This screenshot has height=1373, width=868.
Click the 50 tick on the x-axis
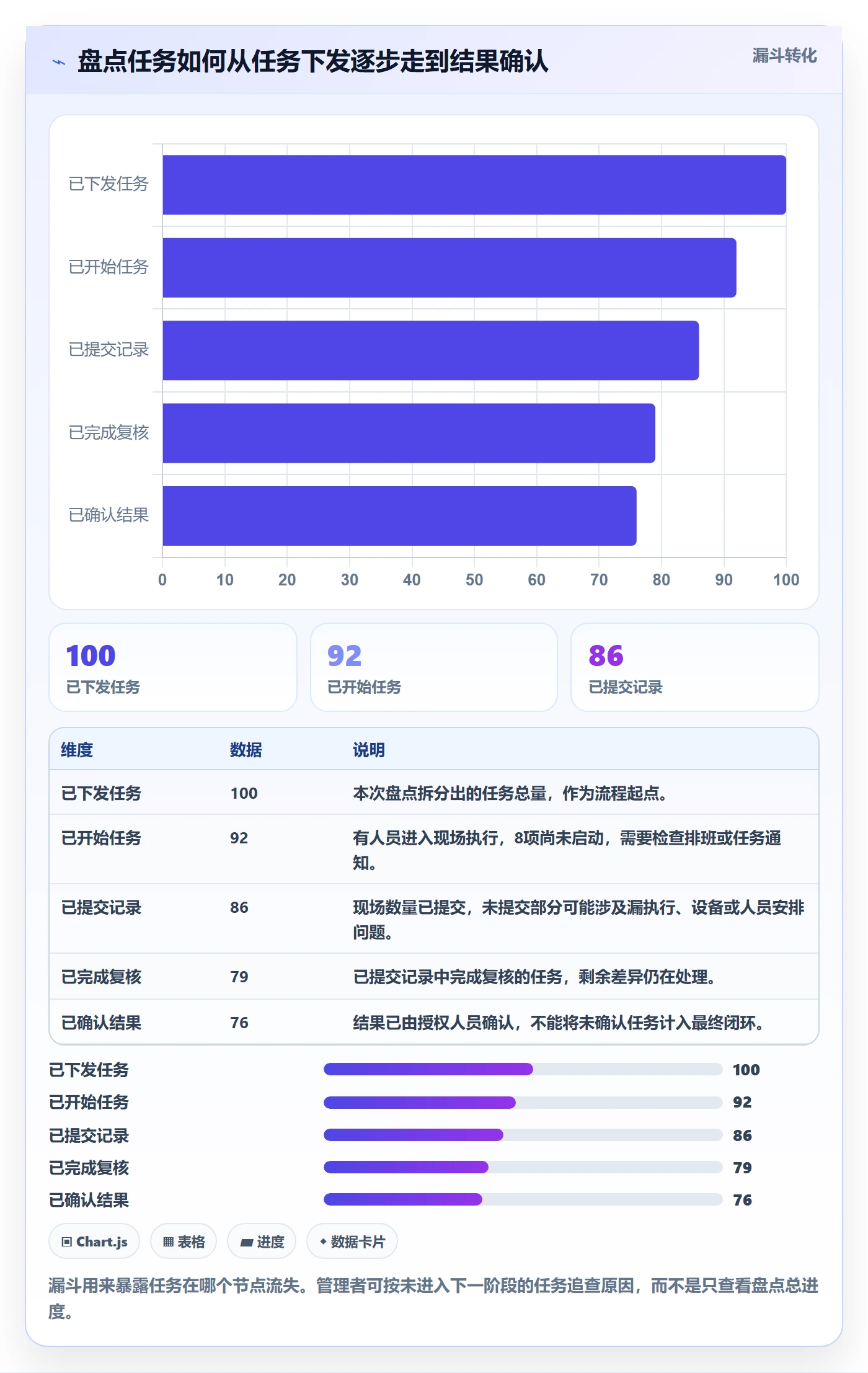474,580
